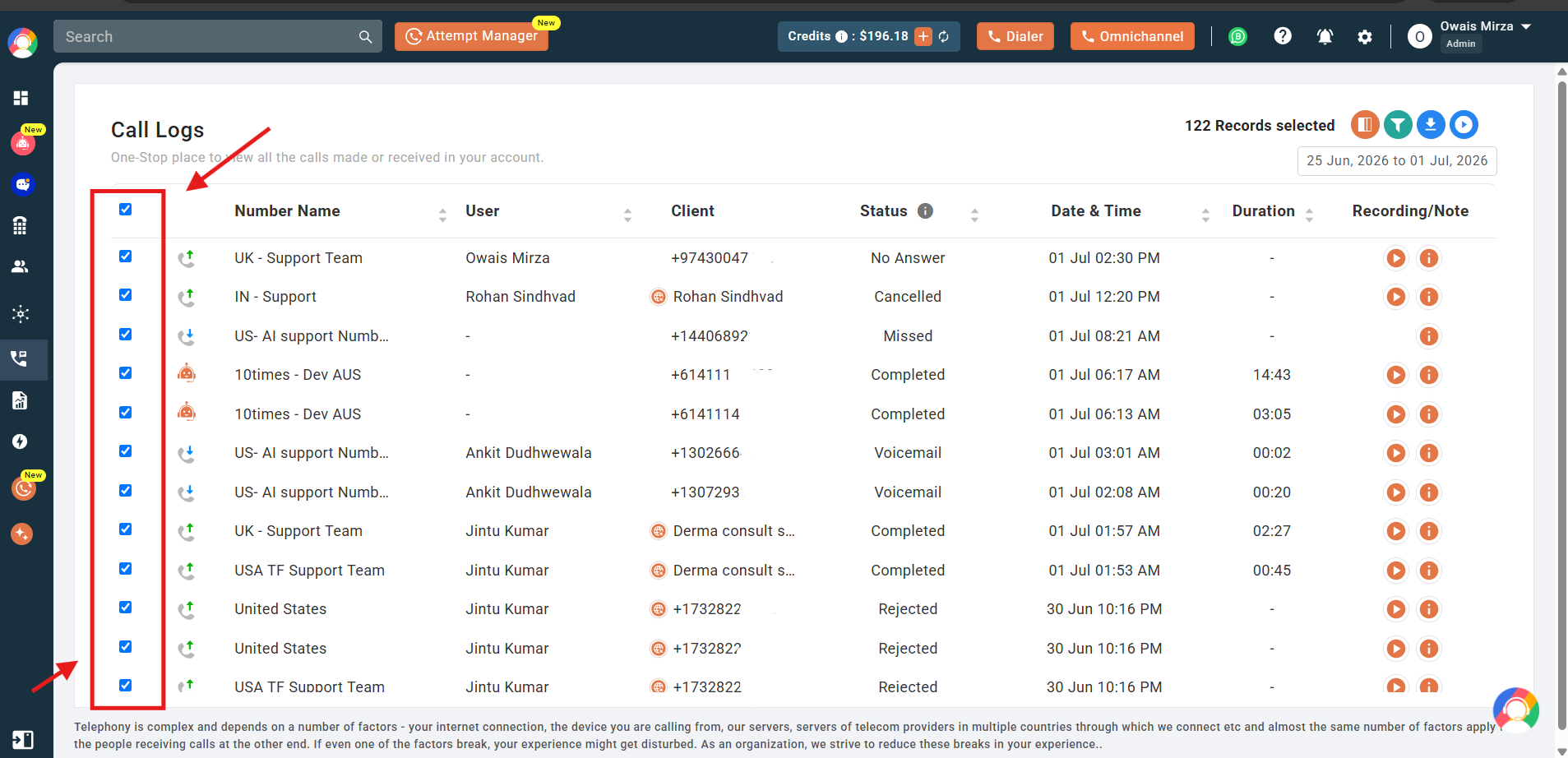Open the settings gear icon in the header
The height and width of the screenshot is (758, 1568).
(x=1365, y=36)
